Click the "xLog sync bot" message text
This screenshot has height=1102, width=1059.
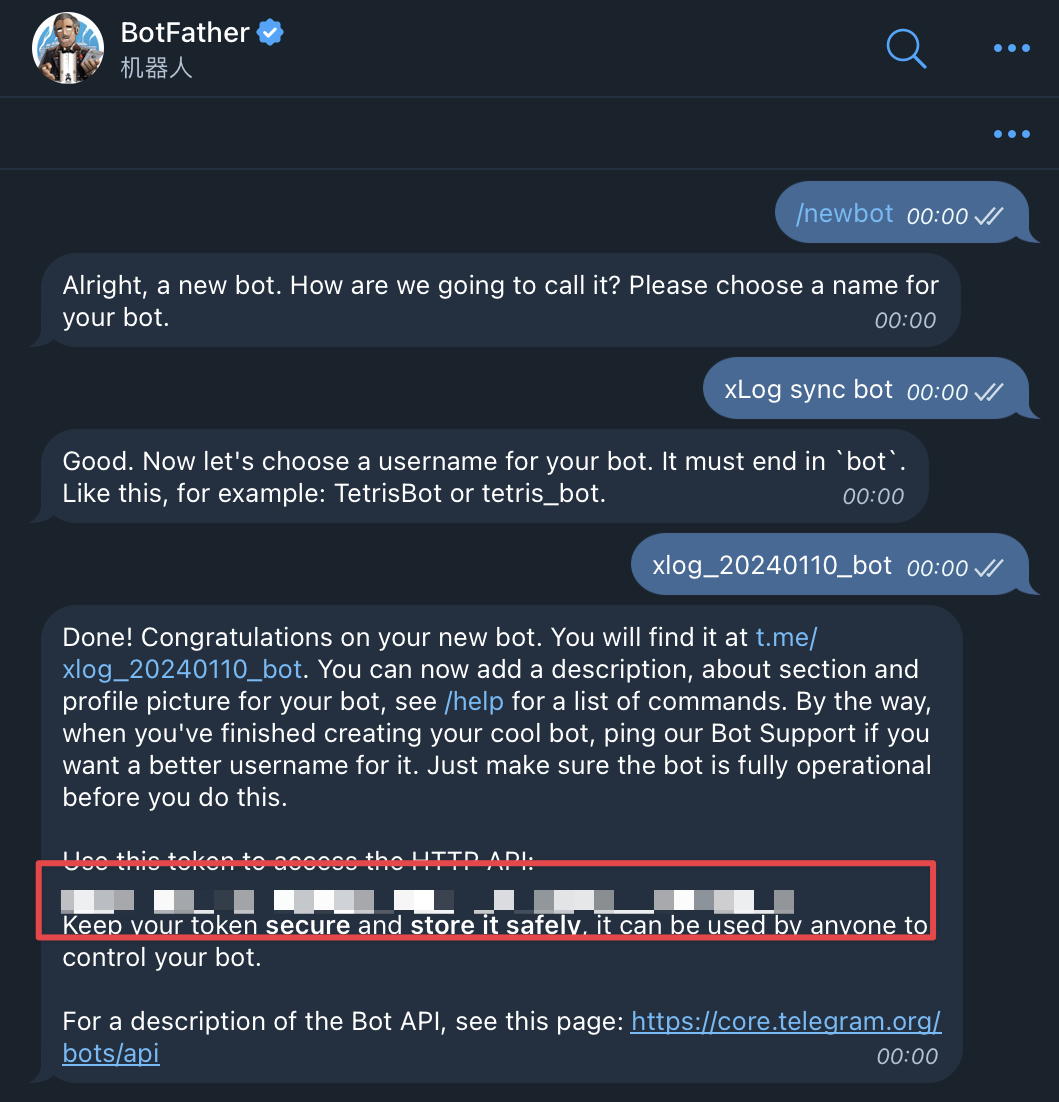click(808, 390)
